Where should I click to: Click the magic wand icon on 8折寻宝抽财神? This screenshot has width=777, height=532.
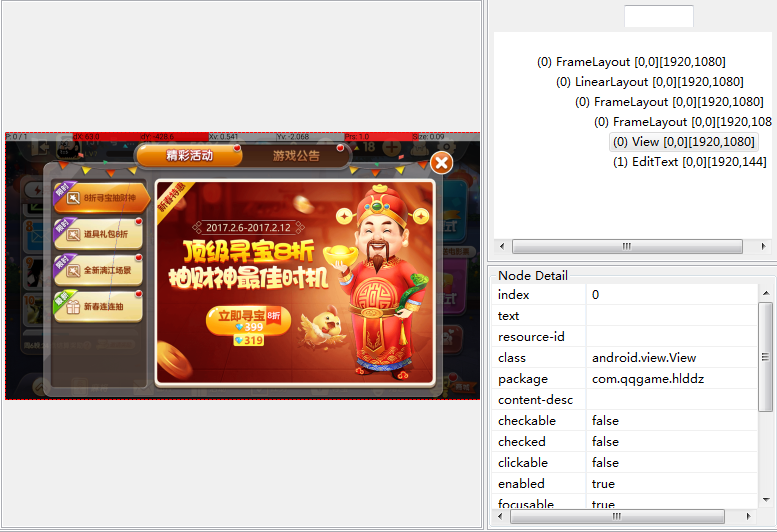(73, 198)
